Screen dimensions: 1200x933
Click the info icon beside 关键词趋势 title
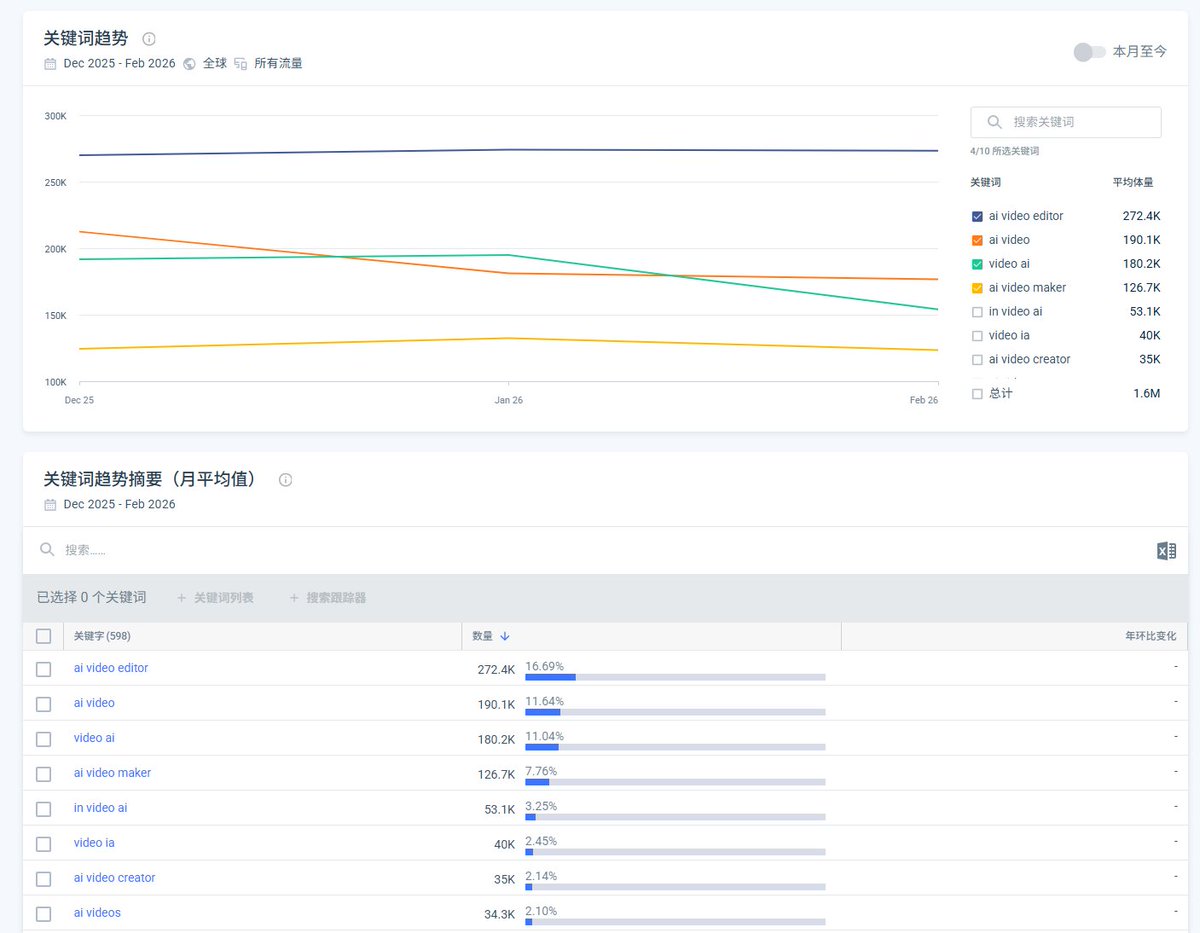[x=149, y=39]
